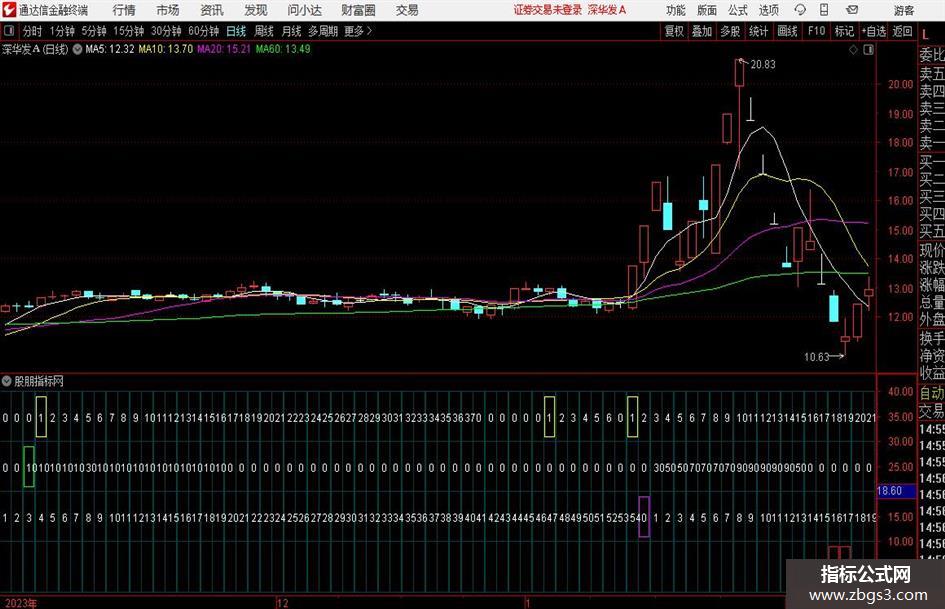945x609 pixels.
Task: Open the 市场 menu
Action: (x=168, y=10)
